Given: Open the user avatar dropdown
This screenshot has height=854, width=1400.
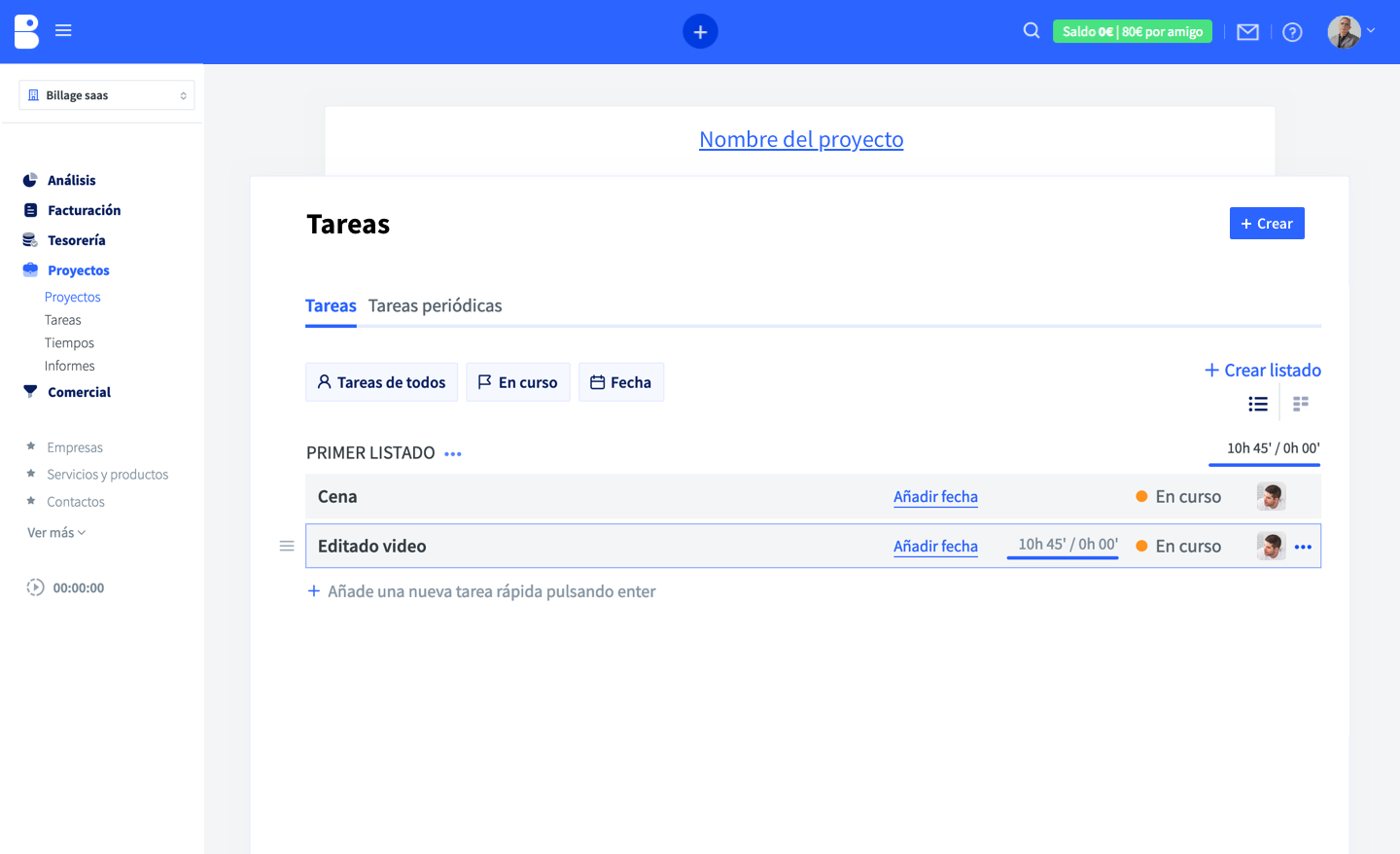Looking at the screenshot, I should tap(1351, 31).
